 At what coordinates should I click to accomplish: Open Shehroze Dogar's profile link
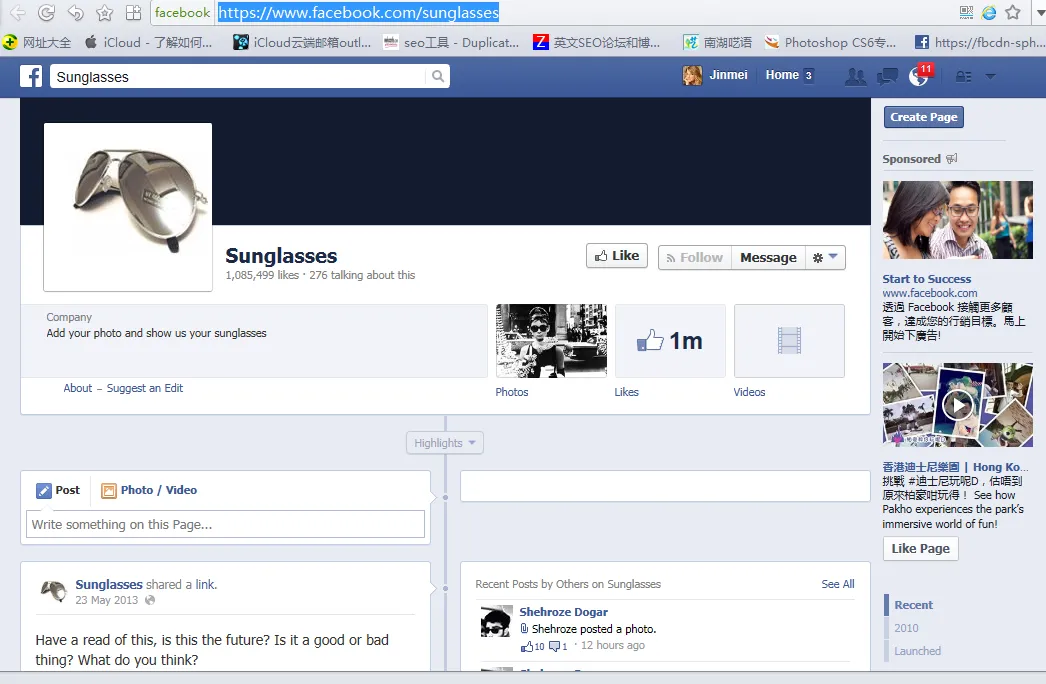pyautogui.click(x=564, y=612)
